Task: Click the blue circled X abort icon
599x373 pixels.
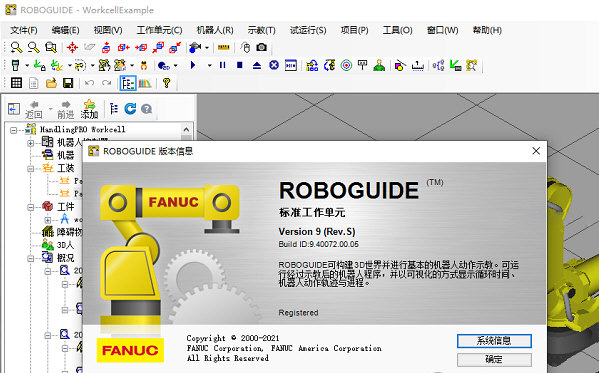Action: coord(274,65)
